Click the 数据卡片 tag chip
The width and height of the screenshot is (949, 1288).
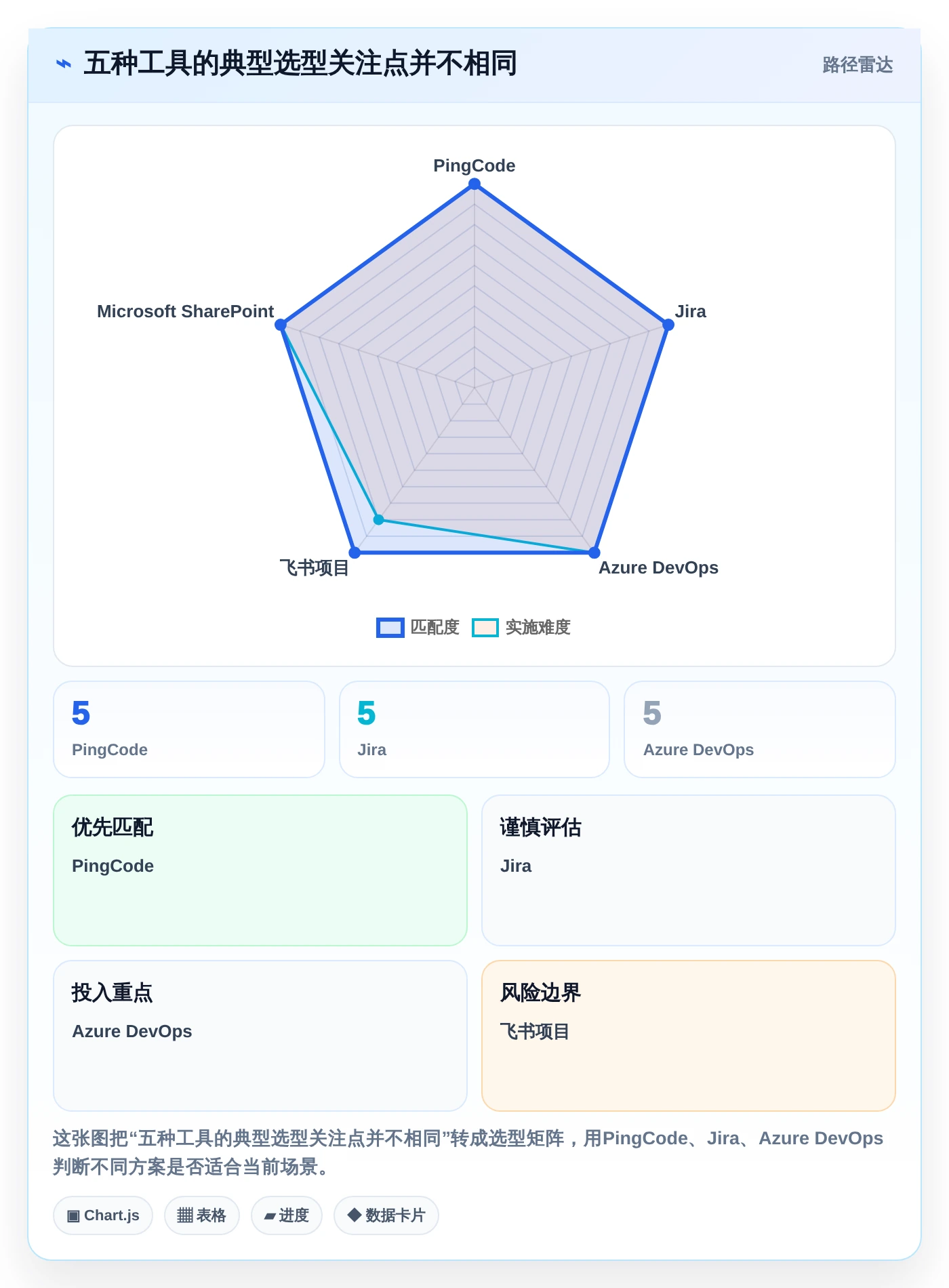386,1215
